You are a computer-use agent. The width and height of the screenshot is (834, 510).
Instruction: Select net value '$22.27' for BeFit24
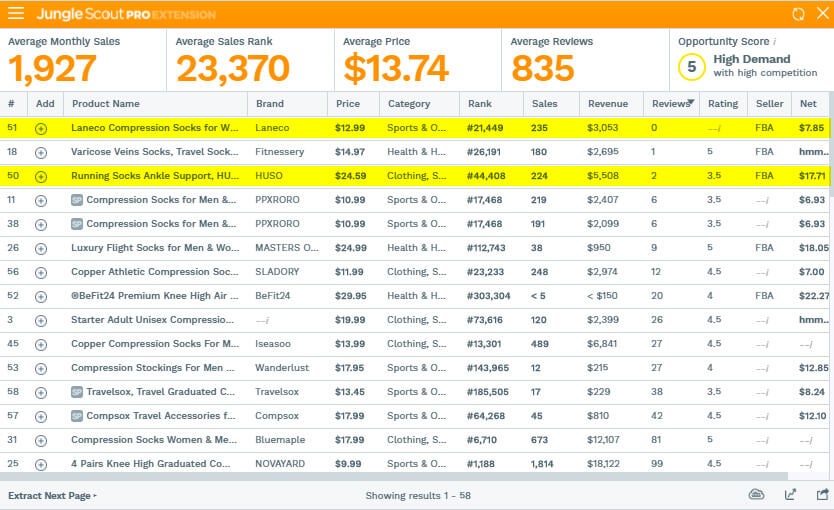point(814,296)
